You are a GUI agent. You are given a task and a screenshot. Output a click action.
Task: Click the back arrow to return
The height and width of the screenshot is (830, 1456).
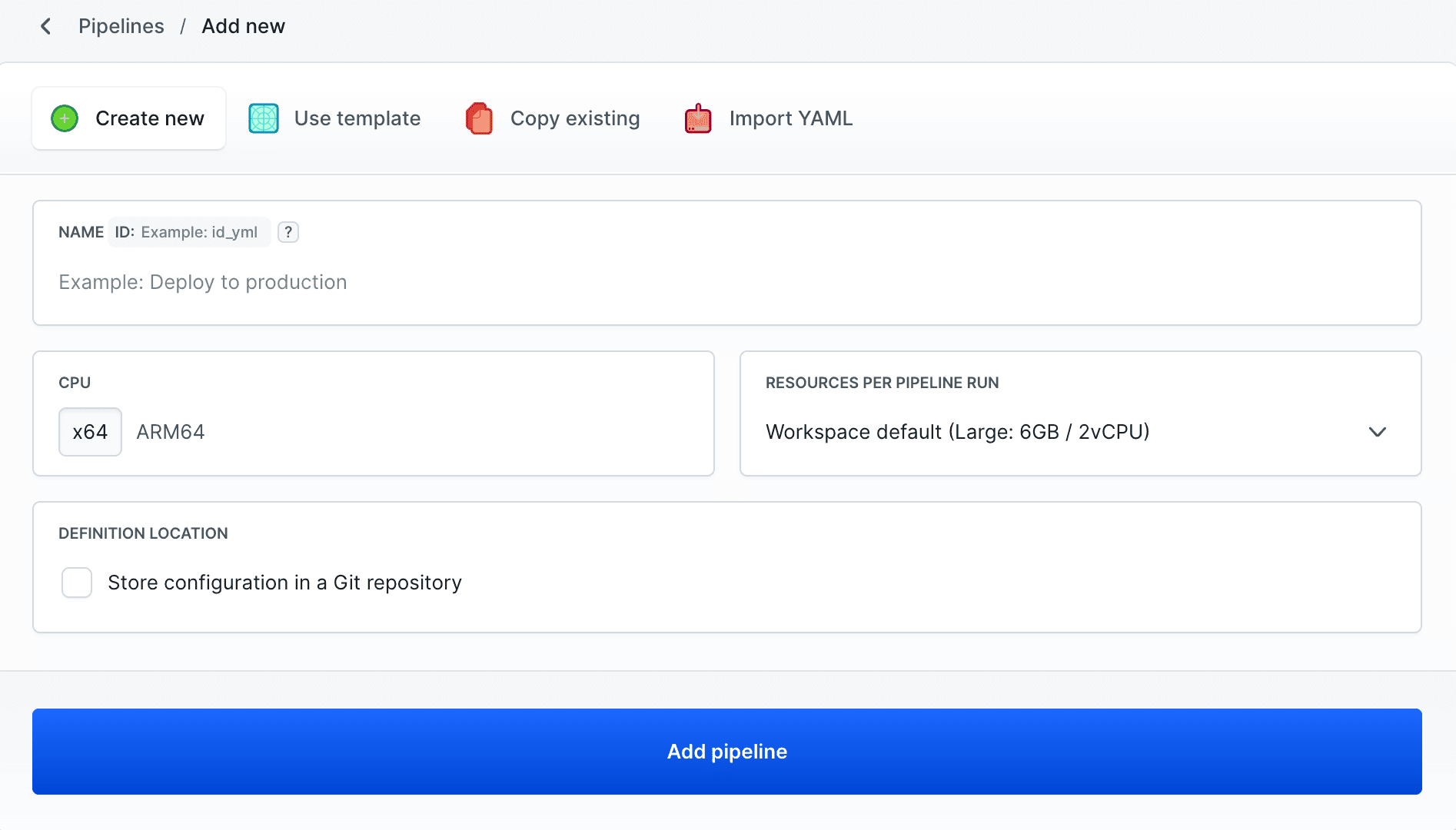point(46,25)
